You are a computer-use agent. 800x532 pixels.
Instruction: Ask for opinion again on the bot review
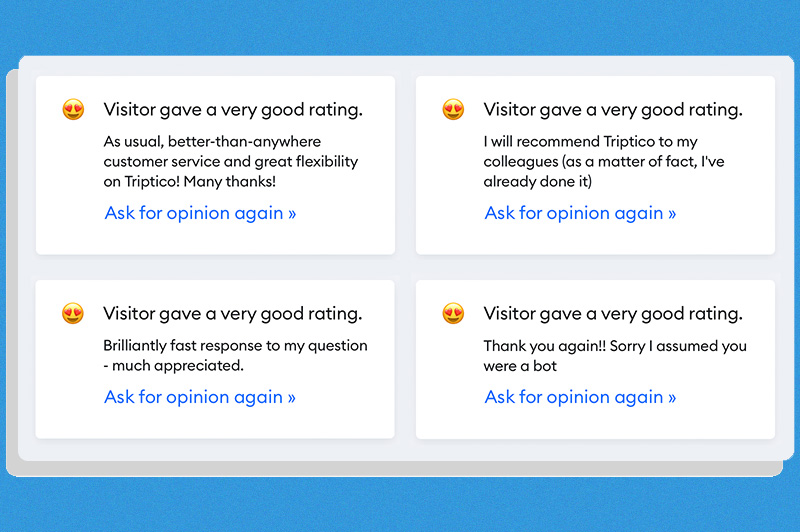click(x=580, y=397)
